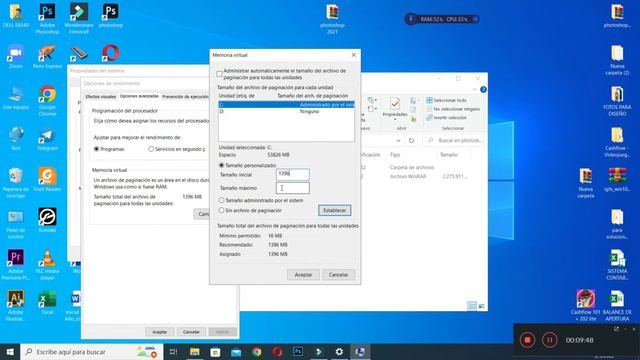Open BALANCE DE APERTURA Excel file
The width and height of the screenshot is (640, 360).
pos(617,305)
